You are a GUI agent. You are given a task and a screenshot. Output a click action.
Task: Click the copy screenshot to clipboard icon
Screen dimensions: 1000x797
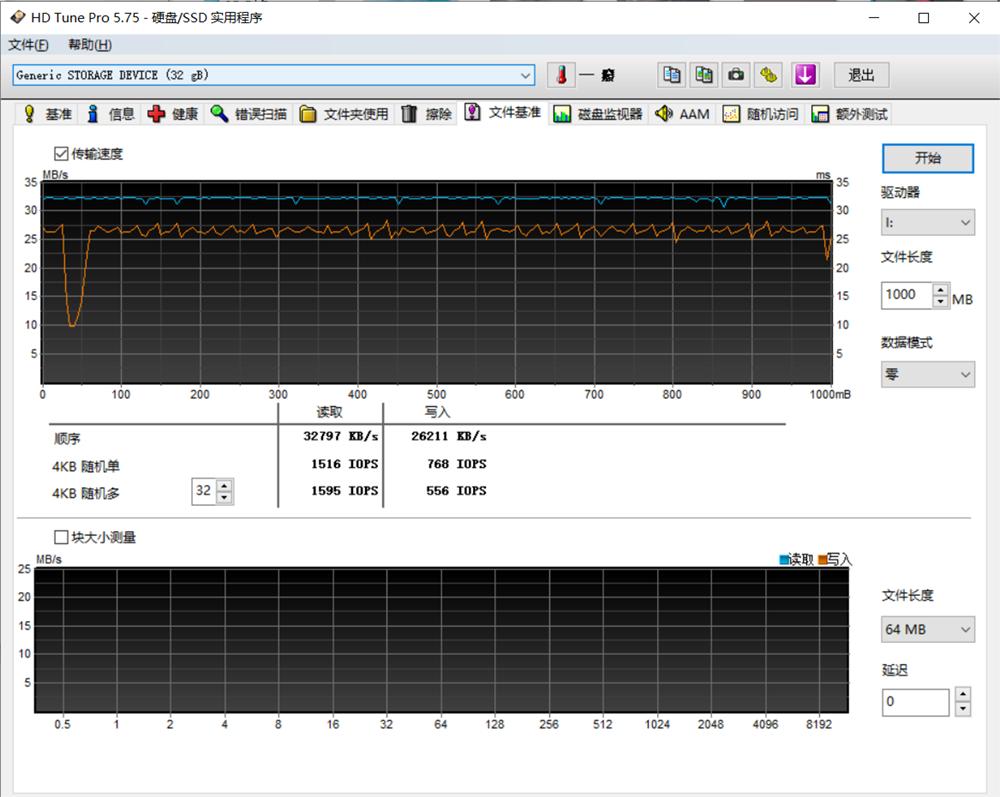[704, 75]
